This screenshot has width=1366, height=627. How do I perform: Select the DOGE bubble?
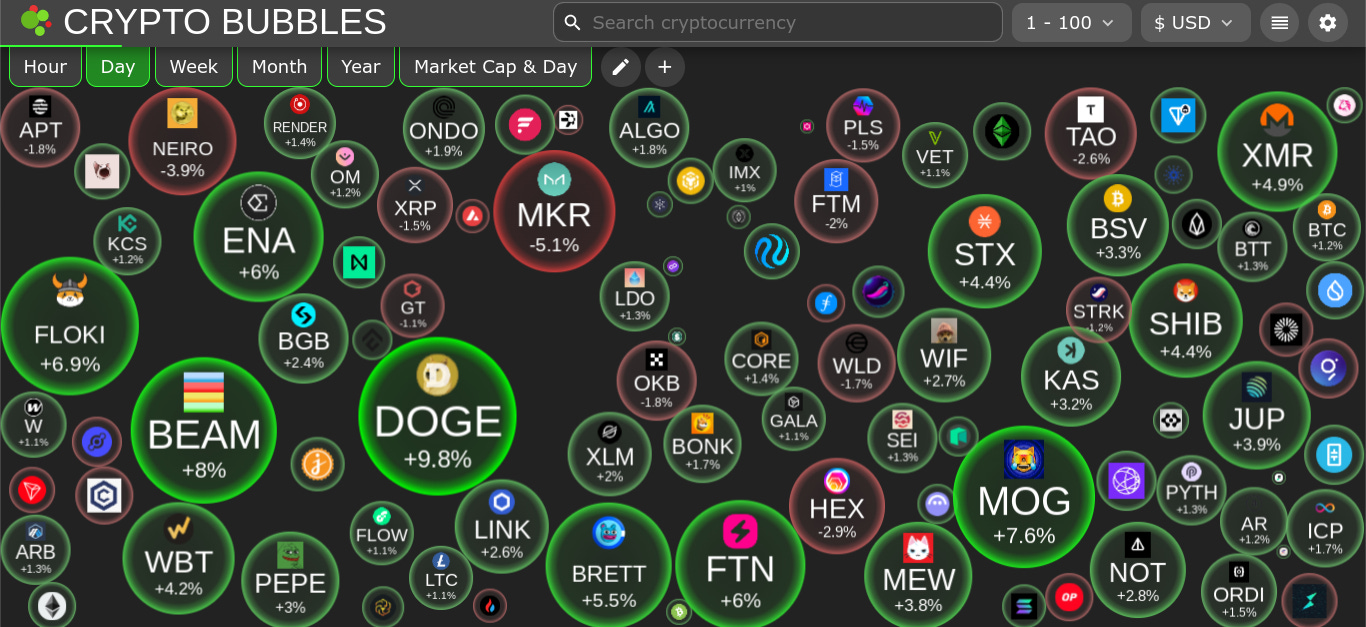437,416
